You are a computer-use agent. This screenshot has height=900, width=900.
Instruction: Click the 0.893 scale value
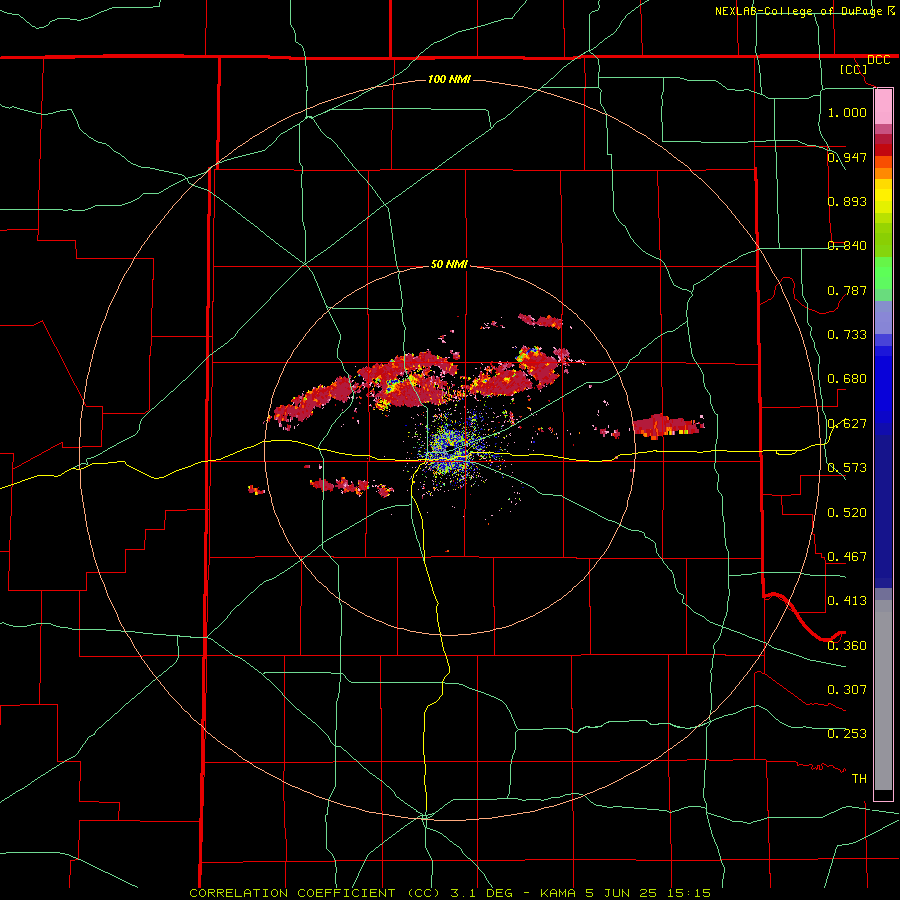tap(847, 201)
